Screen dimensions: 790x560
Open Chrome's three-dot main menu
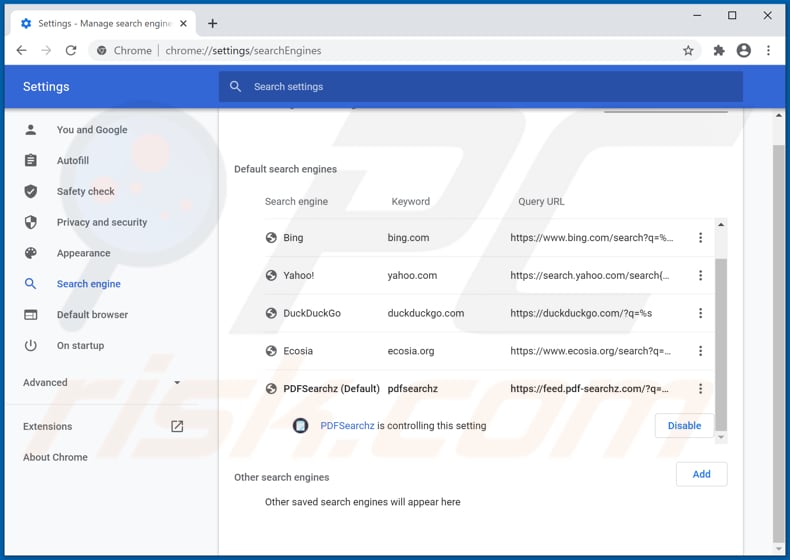768,50
